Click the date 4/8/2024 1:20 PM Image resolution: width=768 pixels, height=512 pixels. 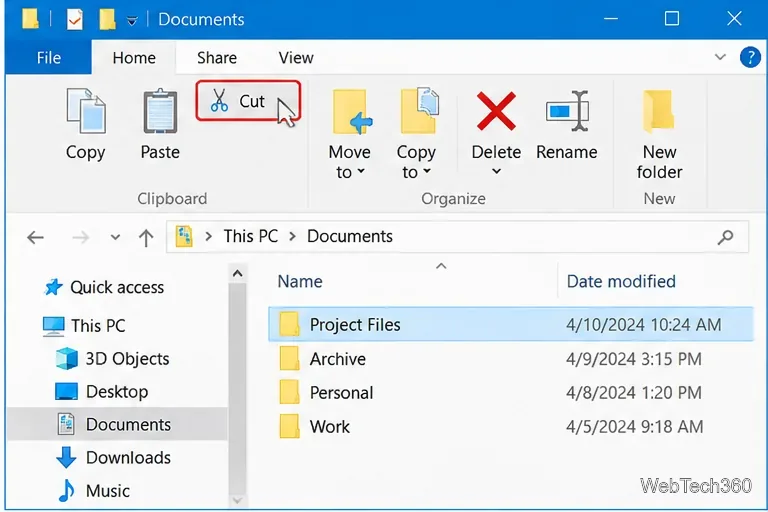[634, 392]
